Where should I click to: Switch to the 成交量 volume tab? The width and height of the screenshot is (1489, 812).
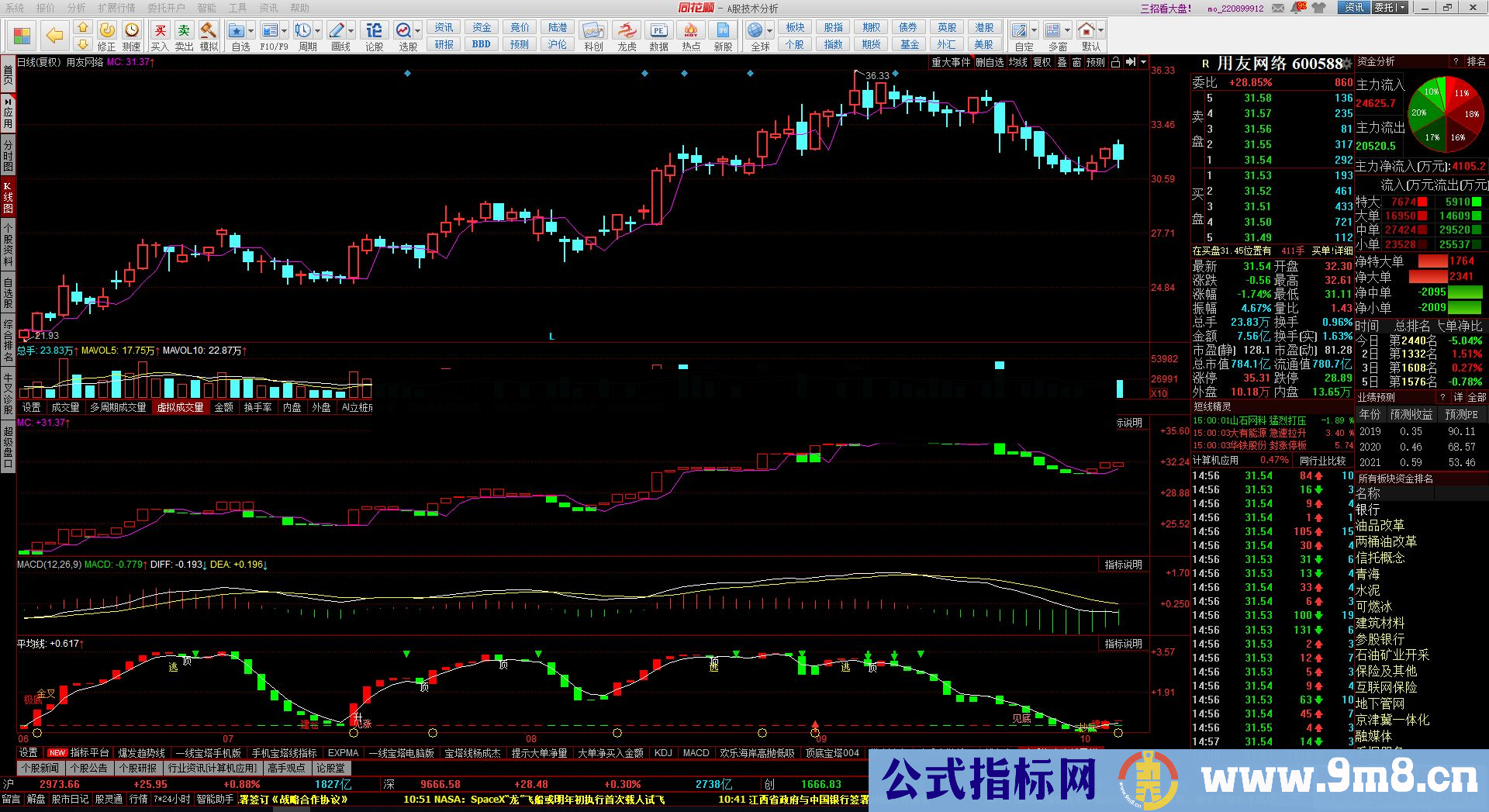(65, 407)
